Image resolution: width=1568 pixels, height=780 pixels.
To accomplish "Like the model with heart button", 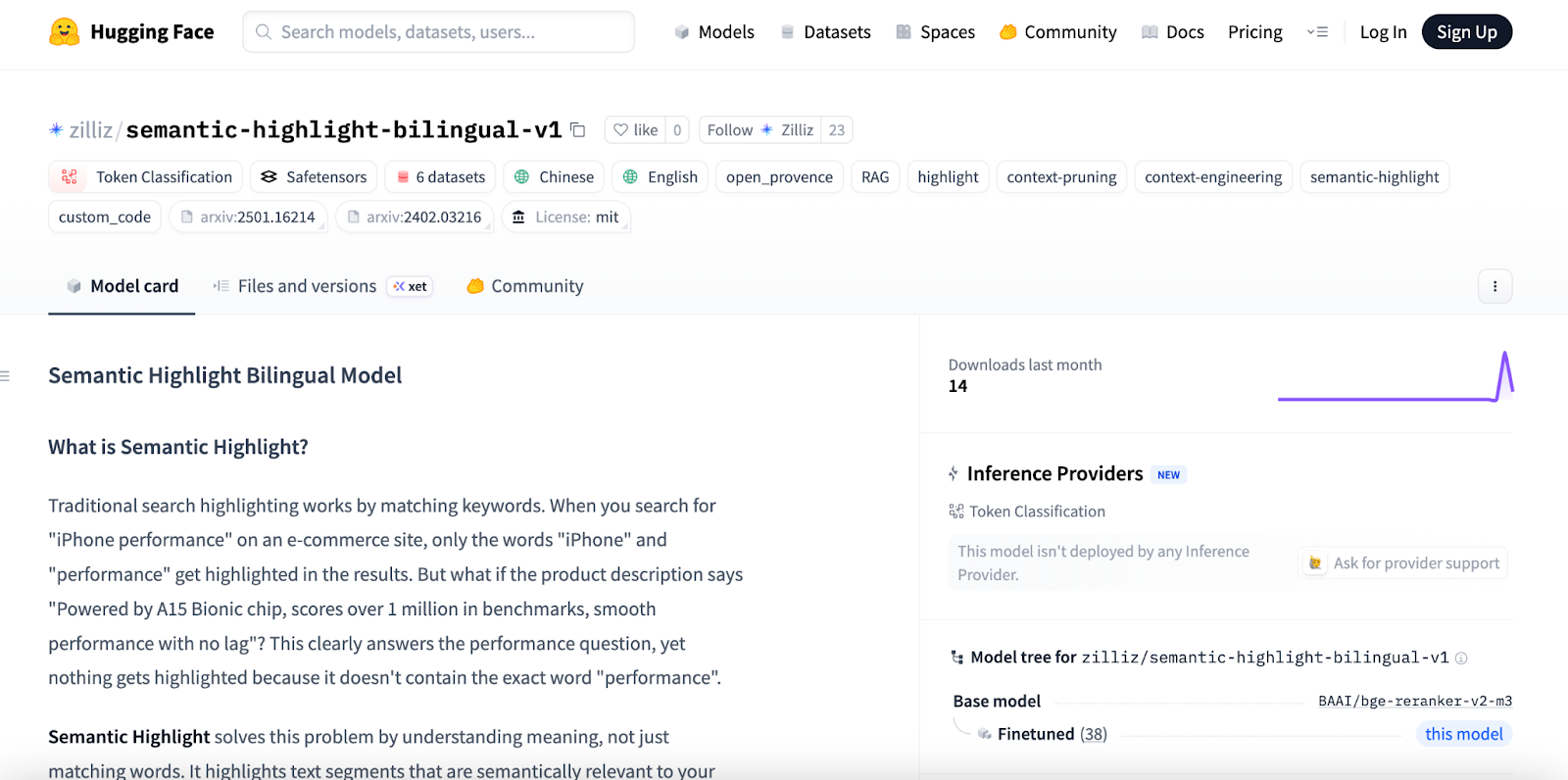I will [635, 130].
